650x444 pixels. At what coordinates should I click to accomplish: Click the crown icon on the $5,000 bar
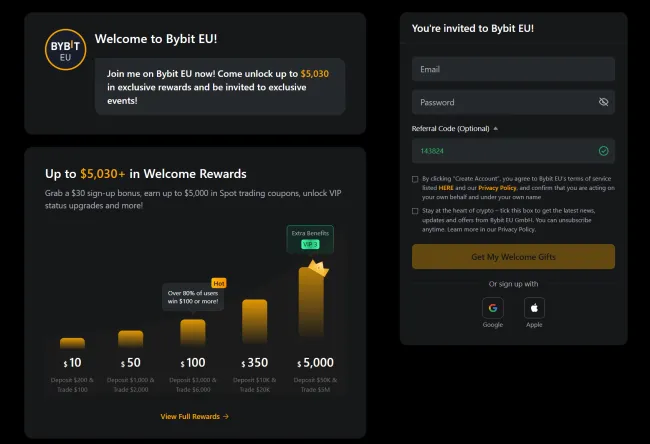pos(318,268)
